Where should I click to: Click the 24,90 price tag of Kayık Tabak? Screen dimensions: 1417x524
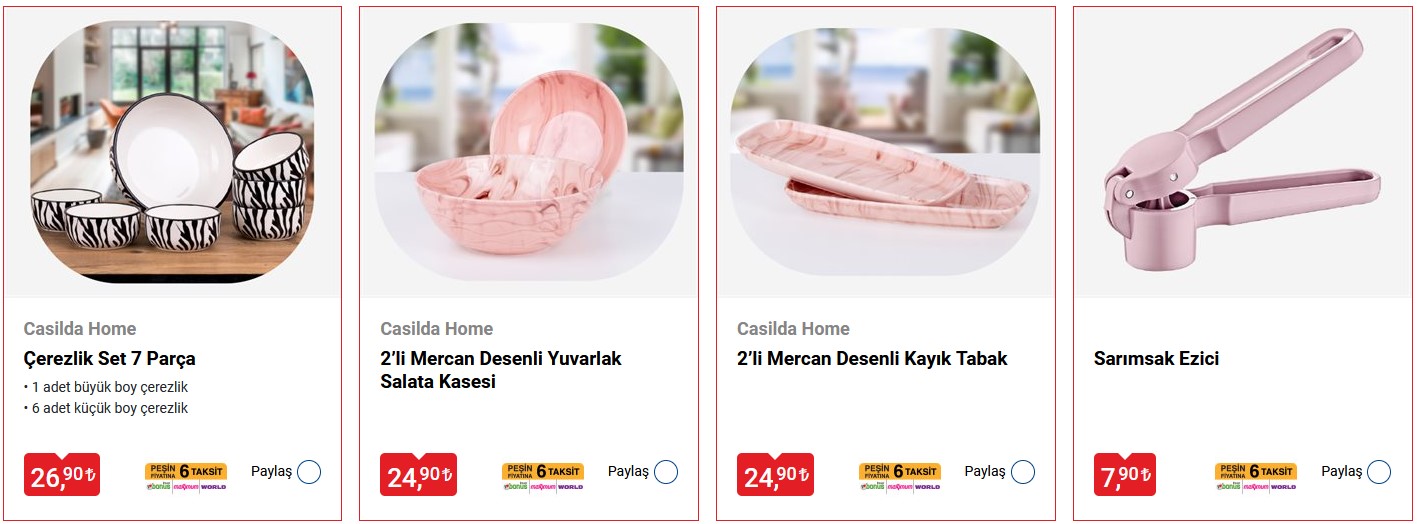[x=775, y=475]
